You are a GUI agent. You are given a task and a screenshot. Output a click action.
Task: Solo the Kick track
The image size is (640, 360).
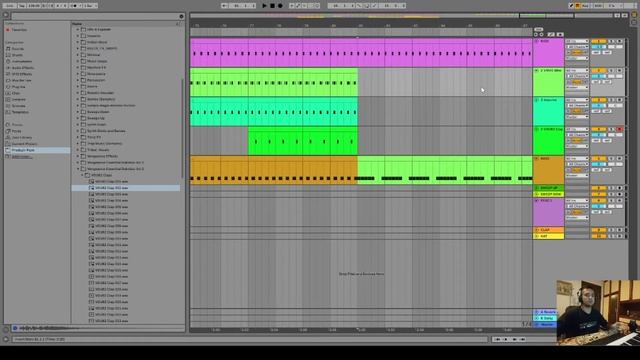tap(611, 41)
